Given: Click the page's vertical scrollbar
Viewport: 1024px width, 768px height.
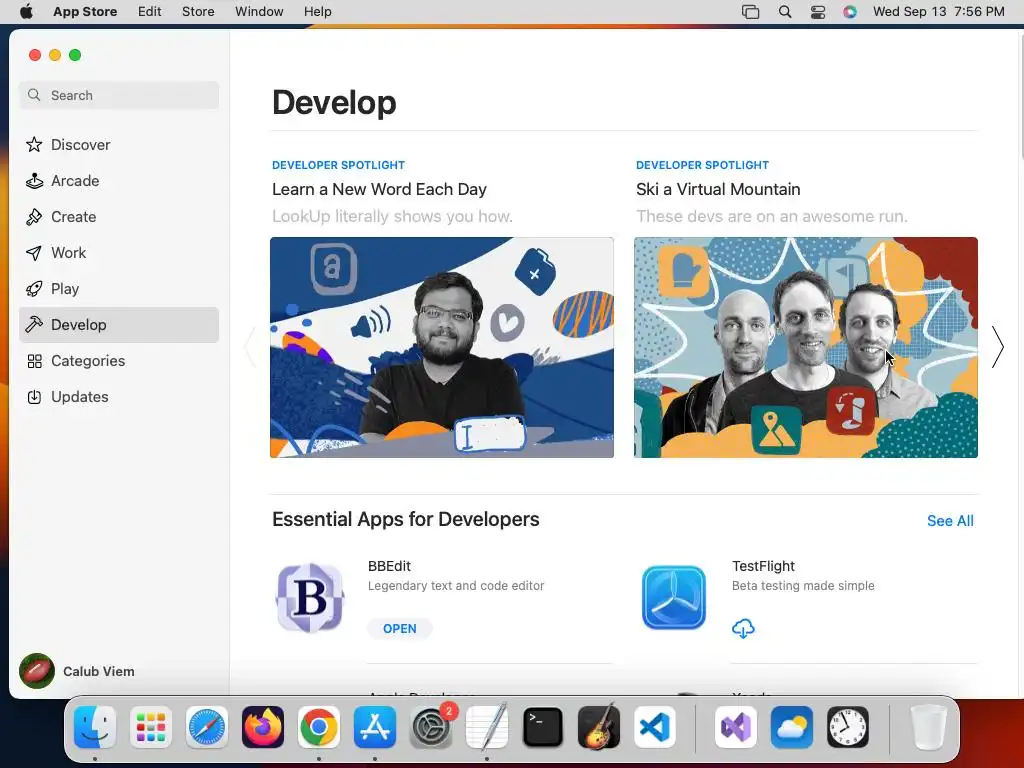Looking at the screenshot, I should pos(1020,95).
